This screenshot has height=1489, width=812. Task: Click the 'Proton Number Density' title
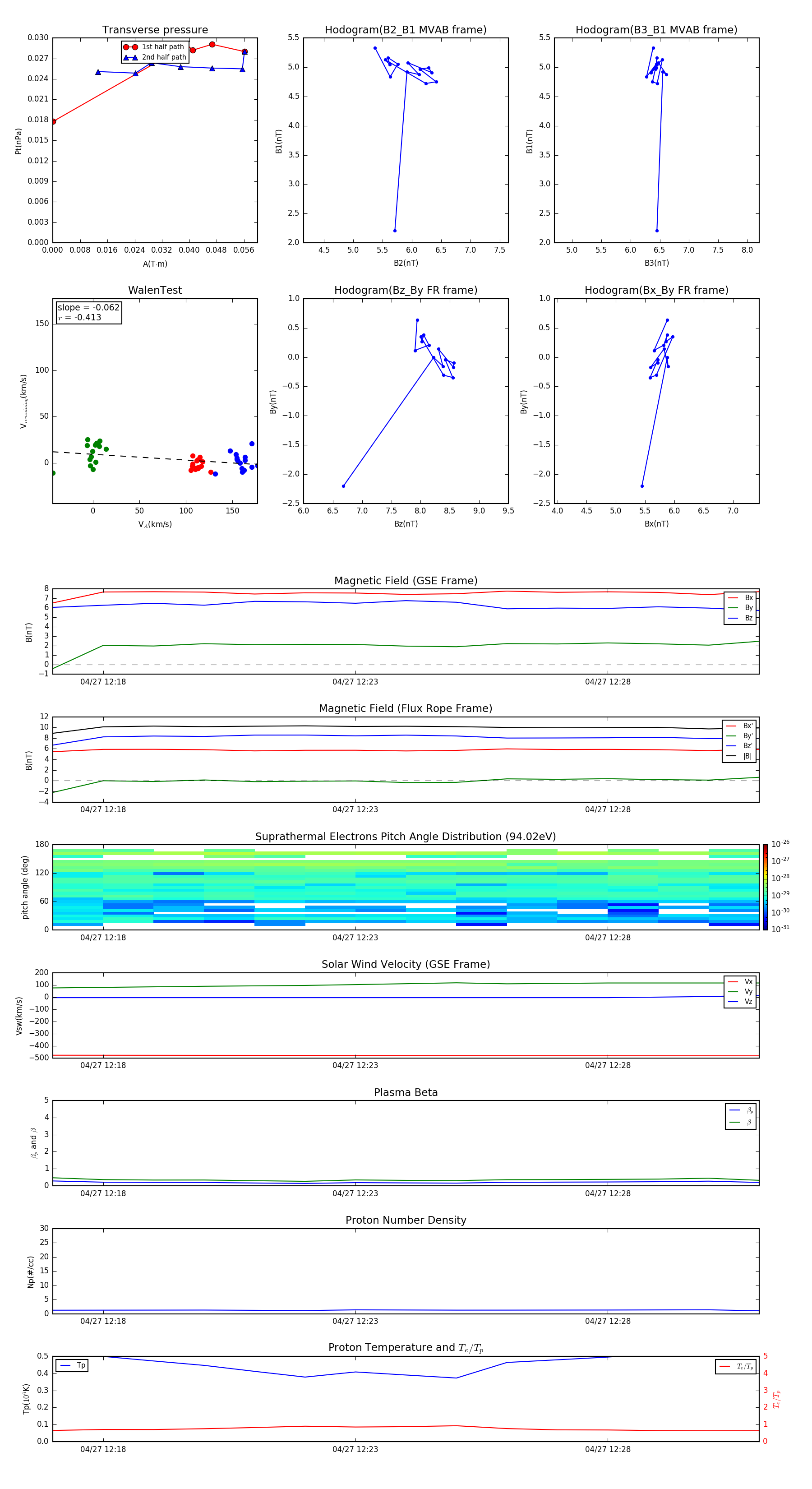click(406, 1220)
